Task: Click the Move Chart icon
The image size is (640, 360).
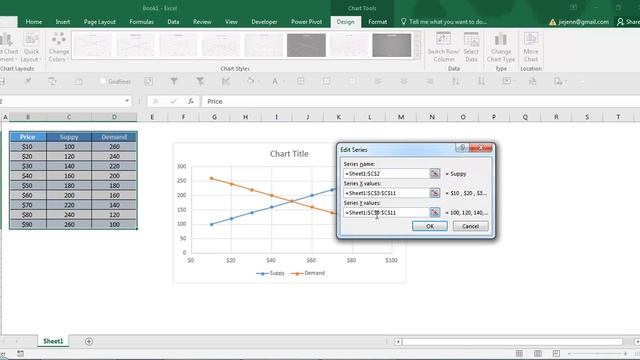Action: 531,48
